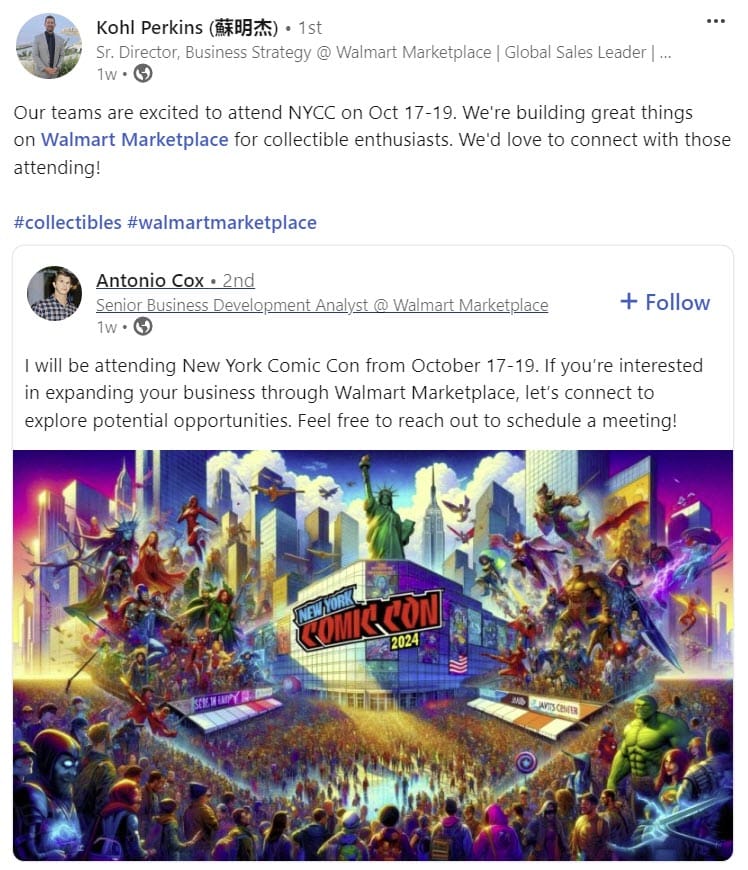This screenshot has width=748, height=870.
Task: Click the Comic Con 2024 logo in image
Action: (368, 620)
